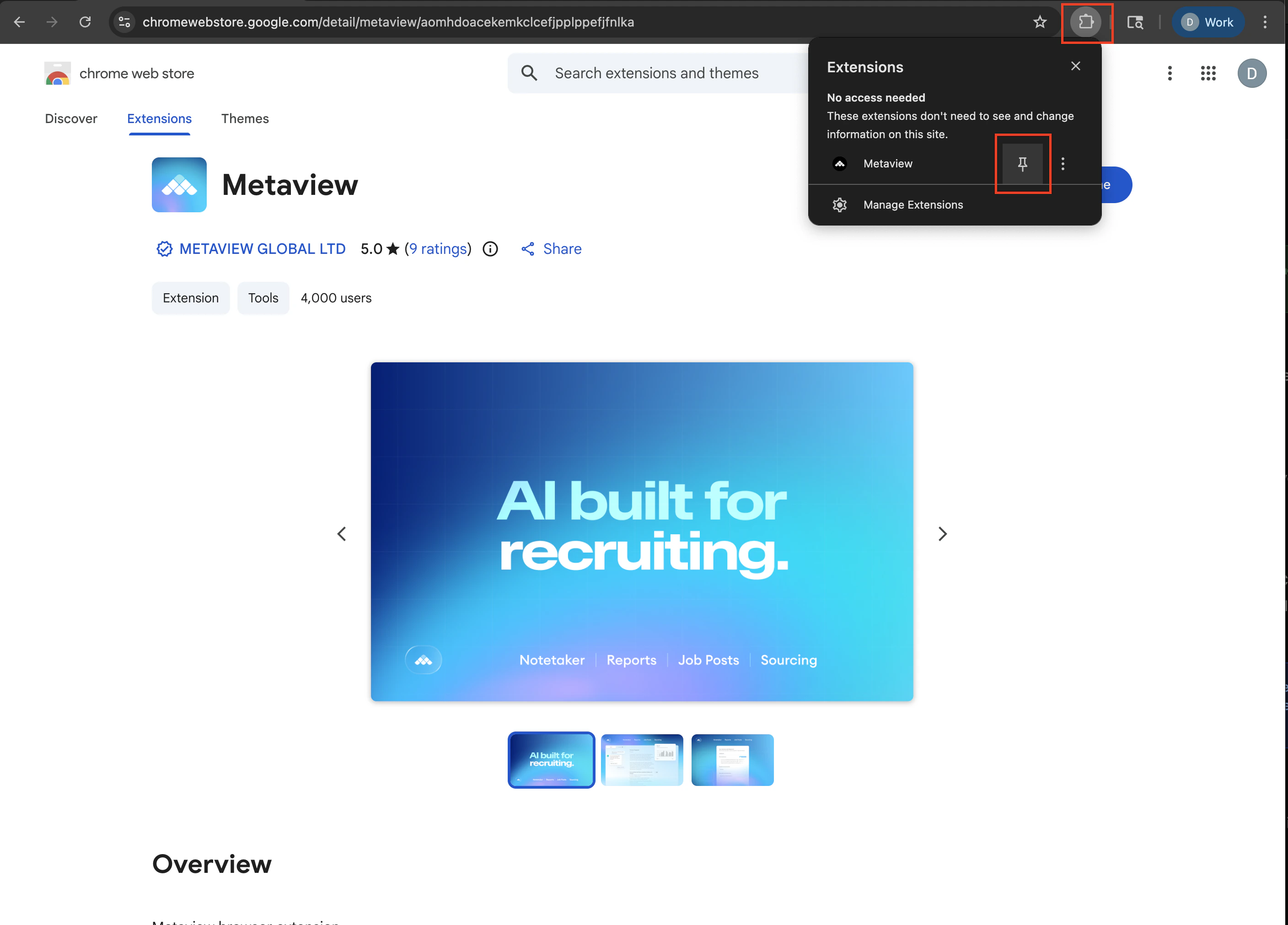This screenshot has width=1288, height=925.
Task: Reload the current page
Action: (85, 22)
